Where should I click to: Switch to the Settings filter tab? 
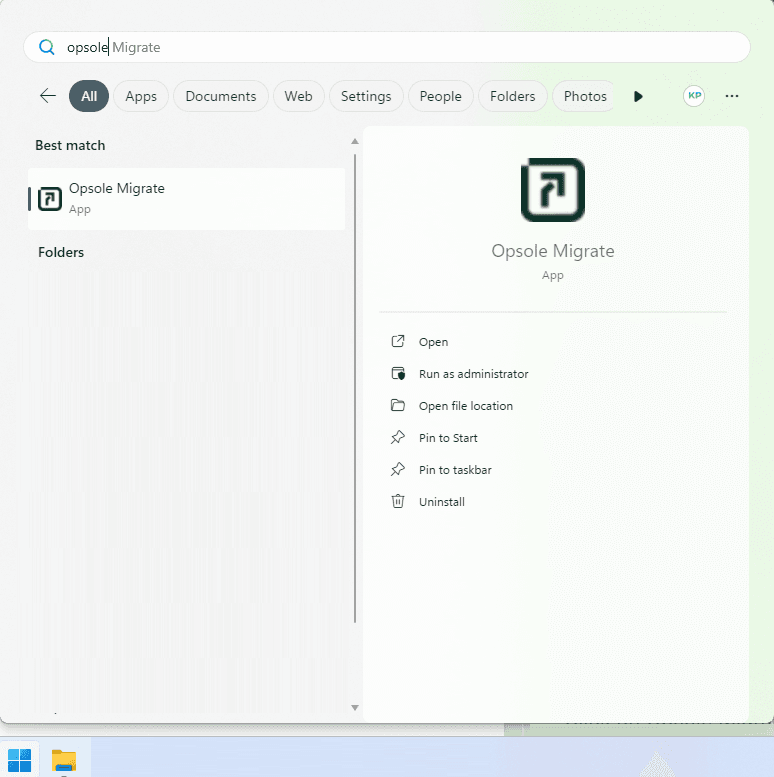tap(366, 96)
